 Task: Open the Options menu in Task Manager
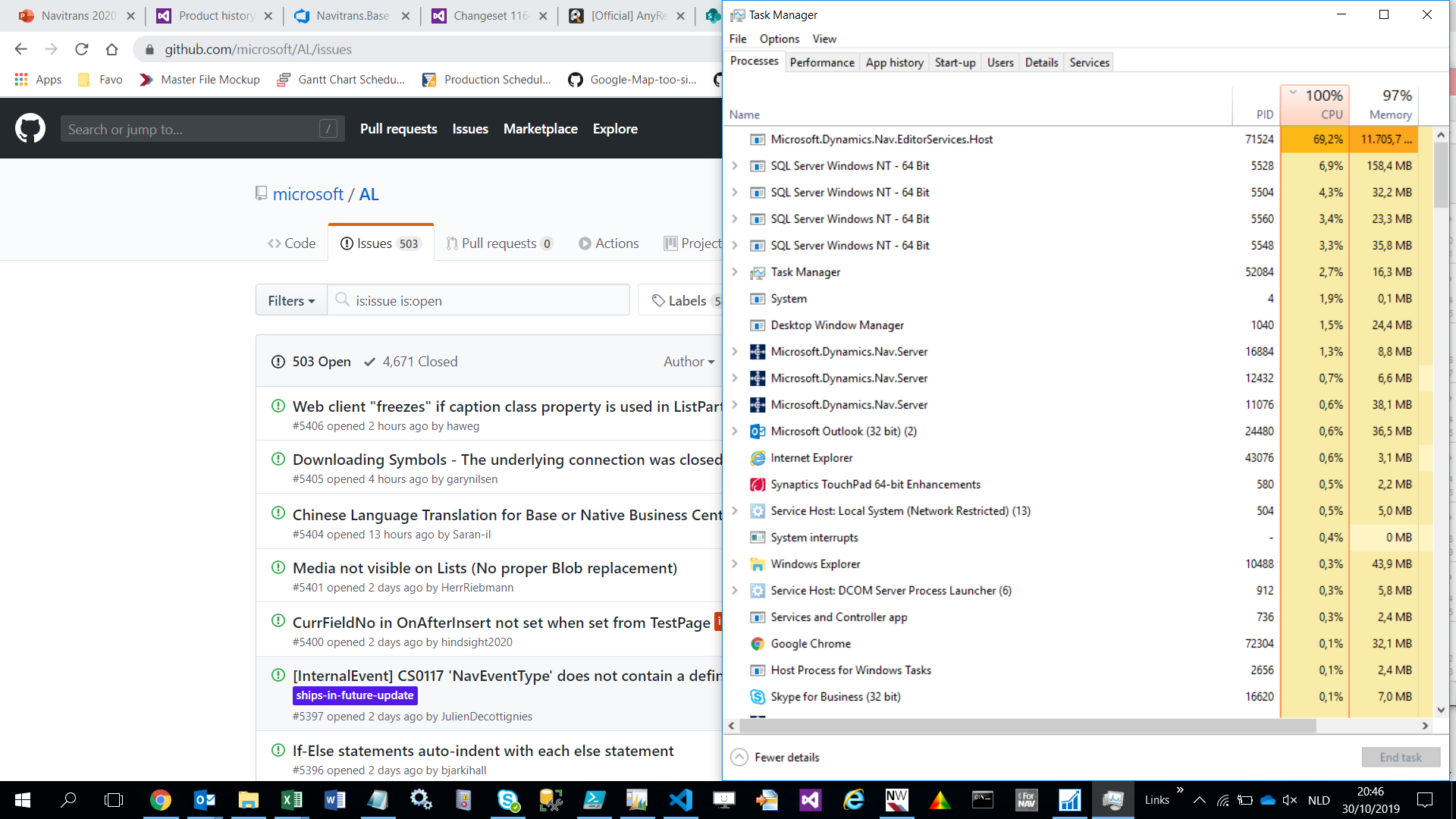pos(779,39)
